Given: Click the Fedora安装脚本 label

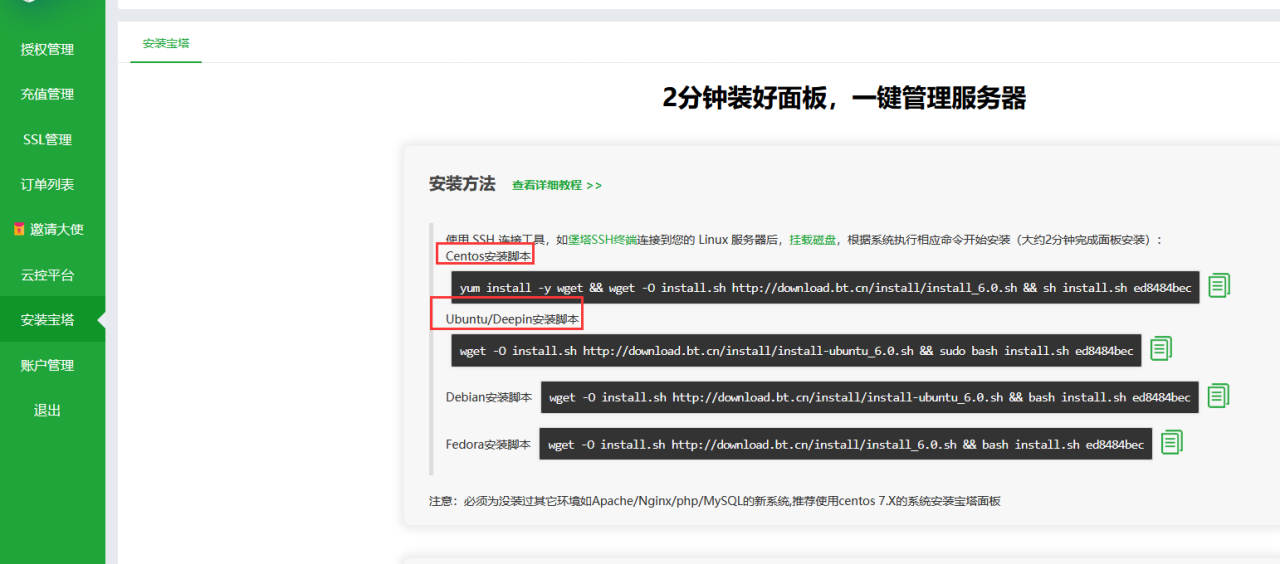Looking at the screenshot, I should [488, 444].
